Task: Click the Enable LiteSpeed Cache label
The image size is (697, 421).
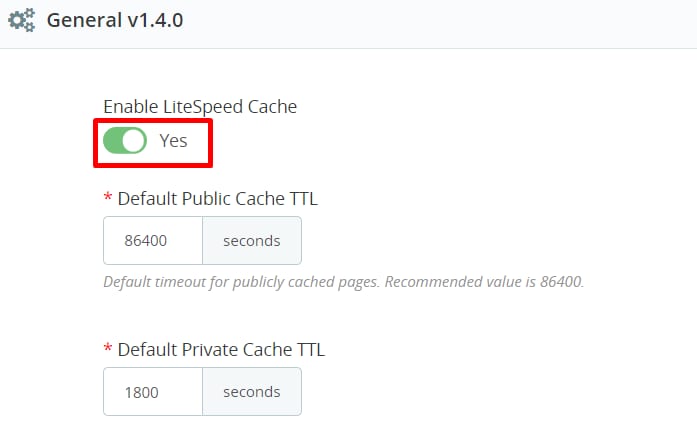Action: click(x=200, y=106)
